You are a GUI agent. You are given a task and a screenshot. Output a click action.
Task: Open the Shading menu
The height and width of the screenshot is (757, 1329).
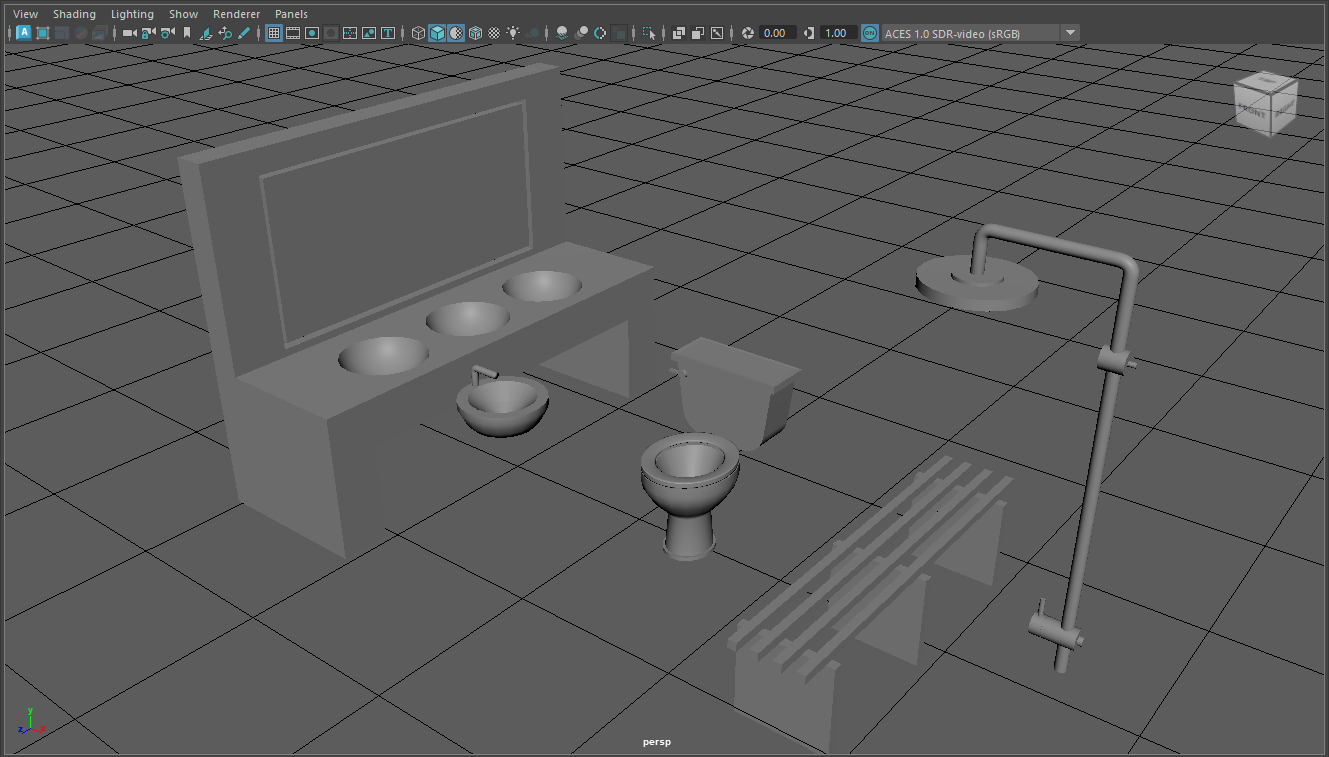pos(75,14)
